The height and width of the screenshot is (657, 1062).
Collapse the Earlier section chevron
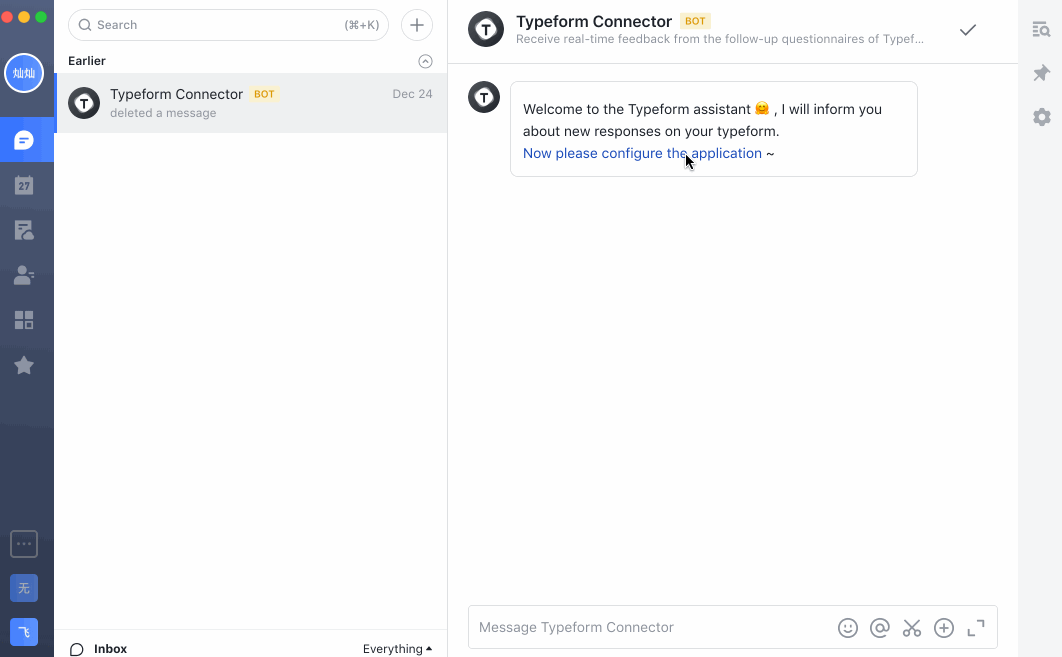click(425, 62)
